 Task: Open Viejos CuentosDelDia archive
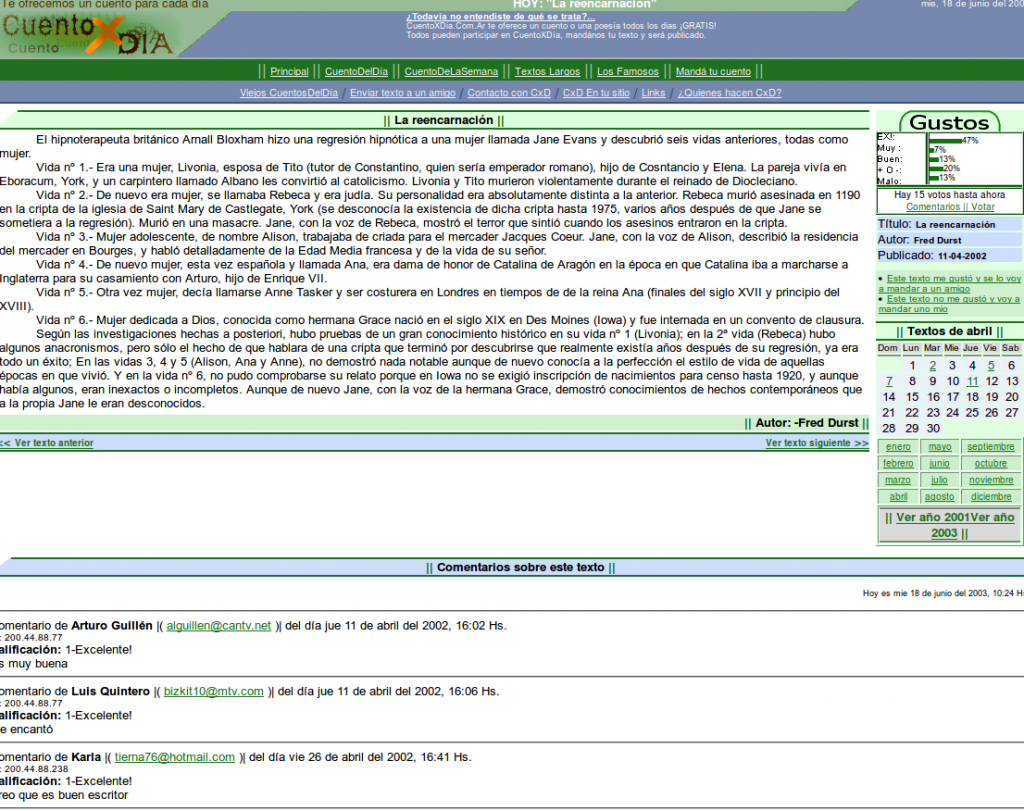coord(289,93)
